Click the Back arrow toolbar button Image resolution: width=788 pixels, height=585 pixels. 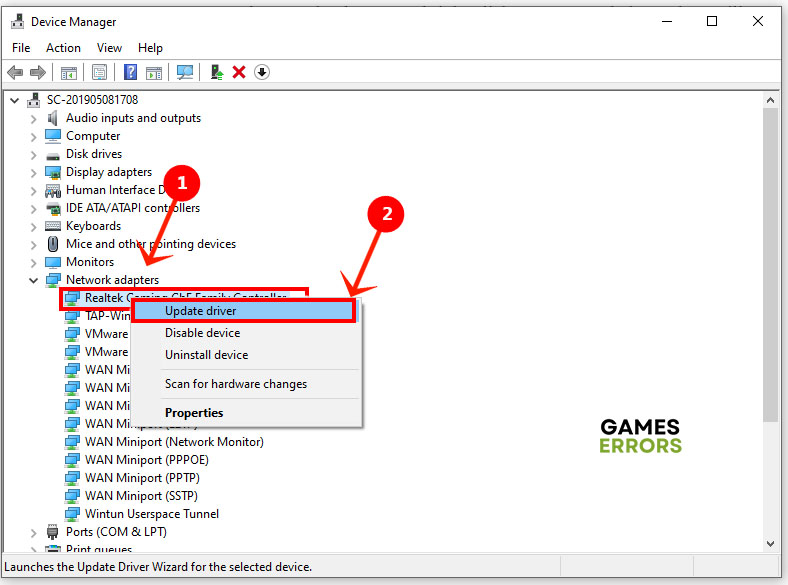point(15,72)
